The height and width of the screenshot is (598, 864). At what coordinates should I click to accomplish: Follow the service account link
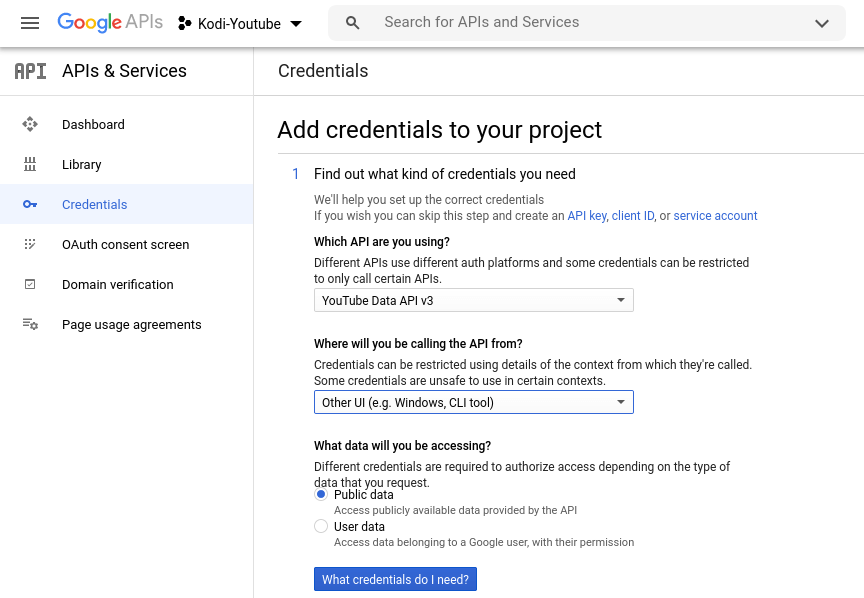tap(715, 216)
